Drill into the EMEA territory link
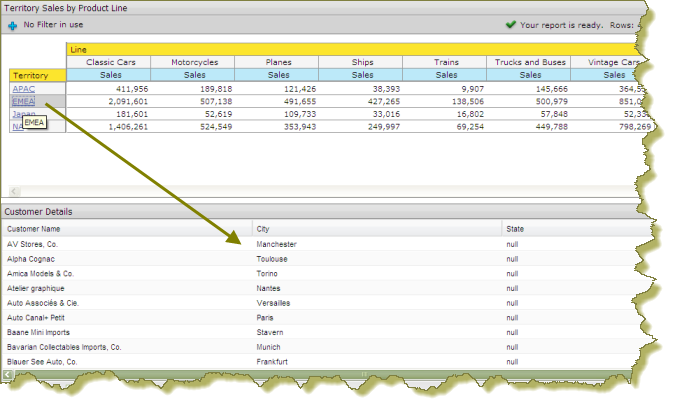The height and width of the screenshot is (415, 679). pos(23,101)
